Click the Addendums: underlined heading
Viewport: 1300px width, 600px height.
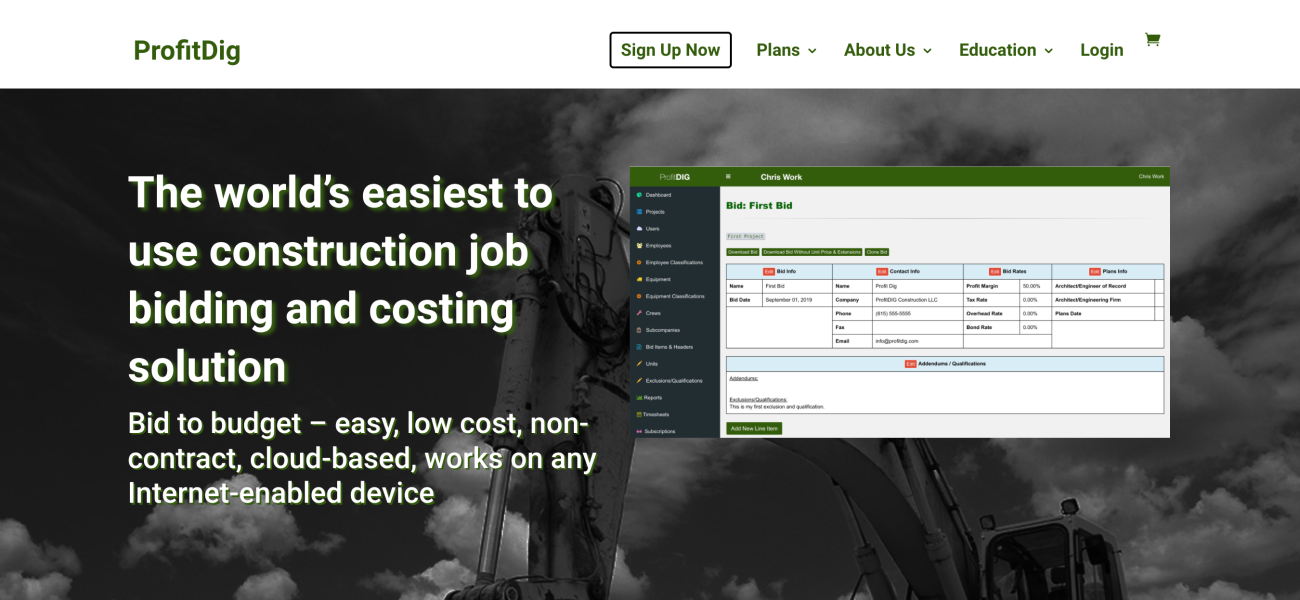pos(743,378)
